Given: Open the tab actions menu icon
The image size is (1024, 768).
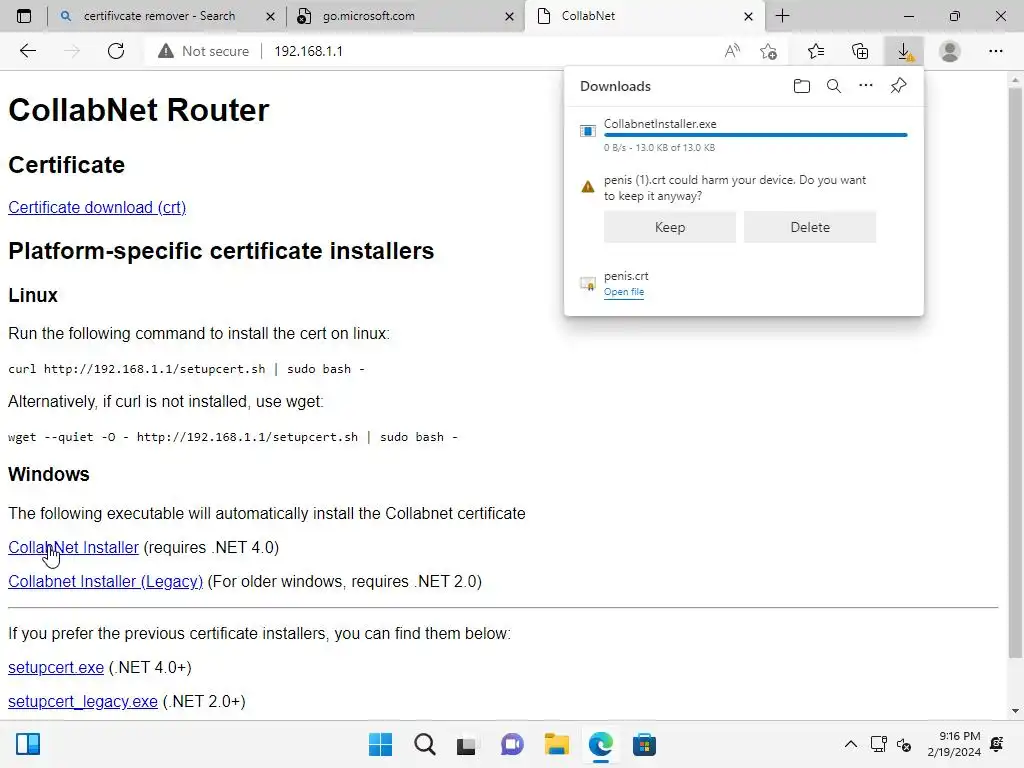Looking at the screenshot, I should click(x=24, y=16).
